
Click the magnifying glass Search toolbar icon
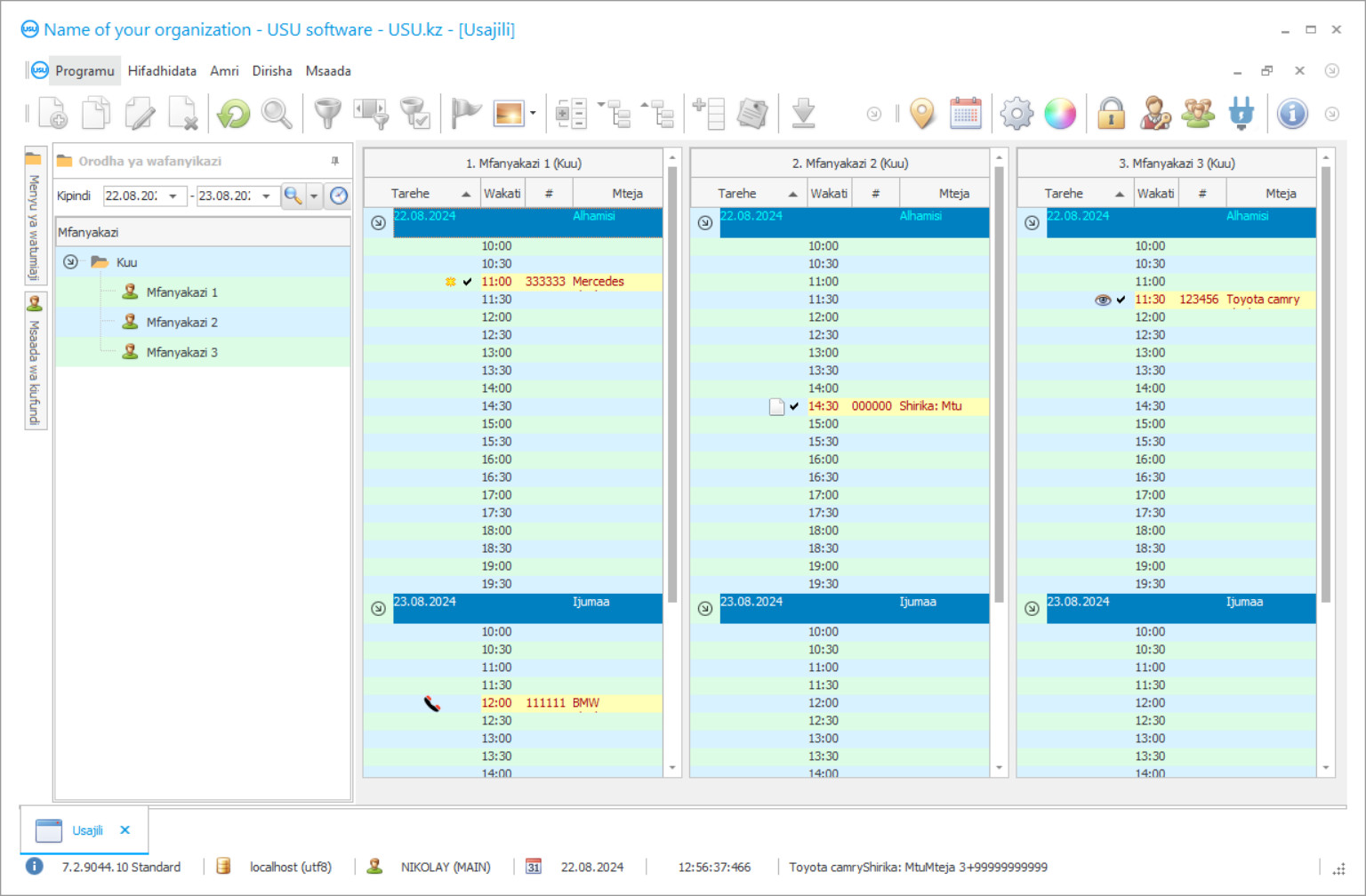click(277, 114)
